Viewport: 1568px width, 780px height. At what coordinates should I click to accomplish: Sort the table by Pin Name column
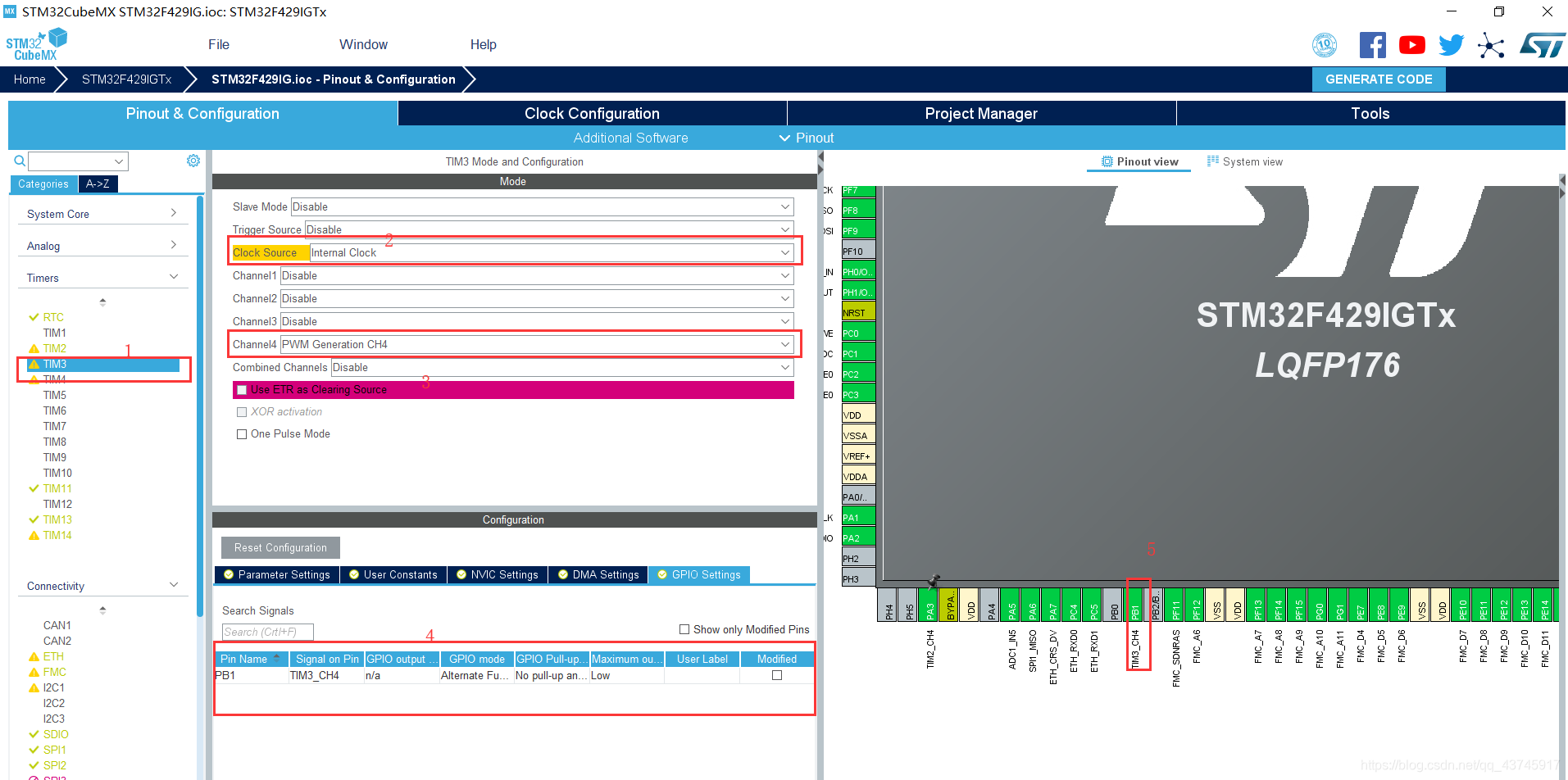tap(250, 659)
